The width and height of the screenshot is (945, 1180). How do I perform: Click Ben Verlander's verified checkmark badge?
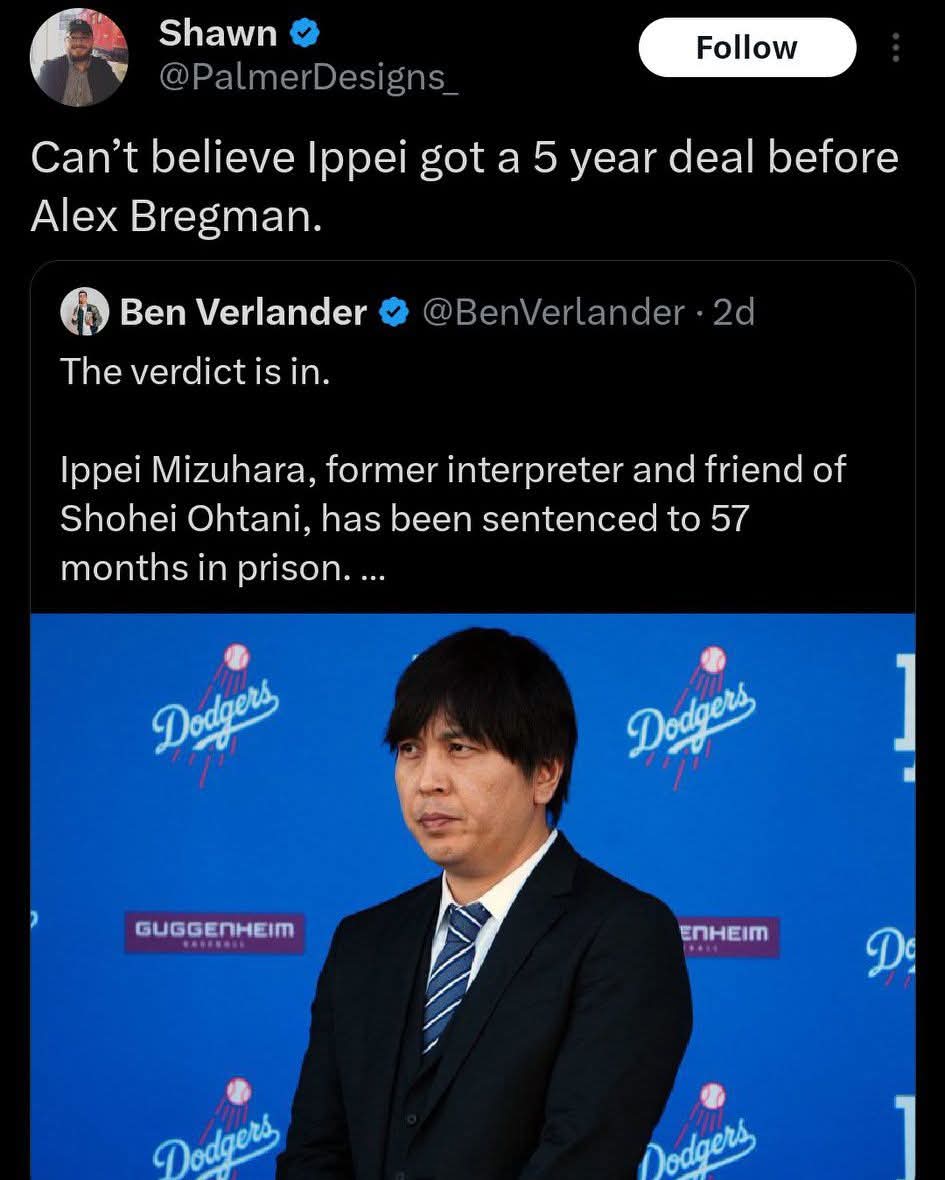click(395, 314)
